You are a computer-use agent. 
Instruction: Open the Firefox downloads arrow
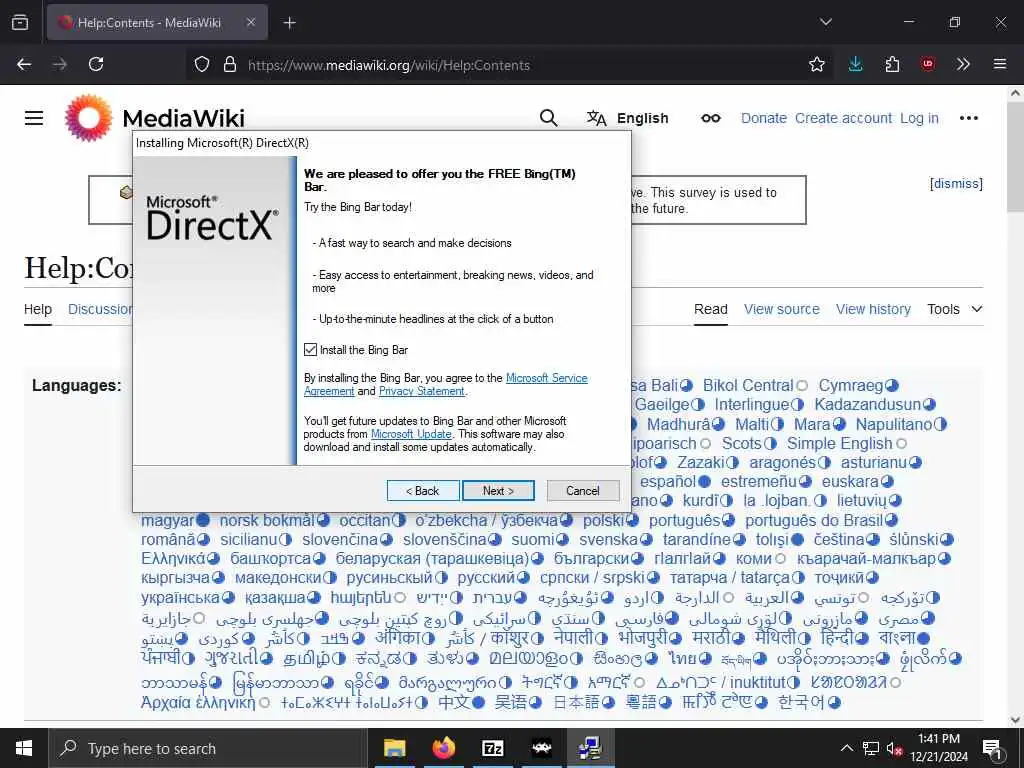point(856,64)
